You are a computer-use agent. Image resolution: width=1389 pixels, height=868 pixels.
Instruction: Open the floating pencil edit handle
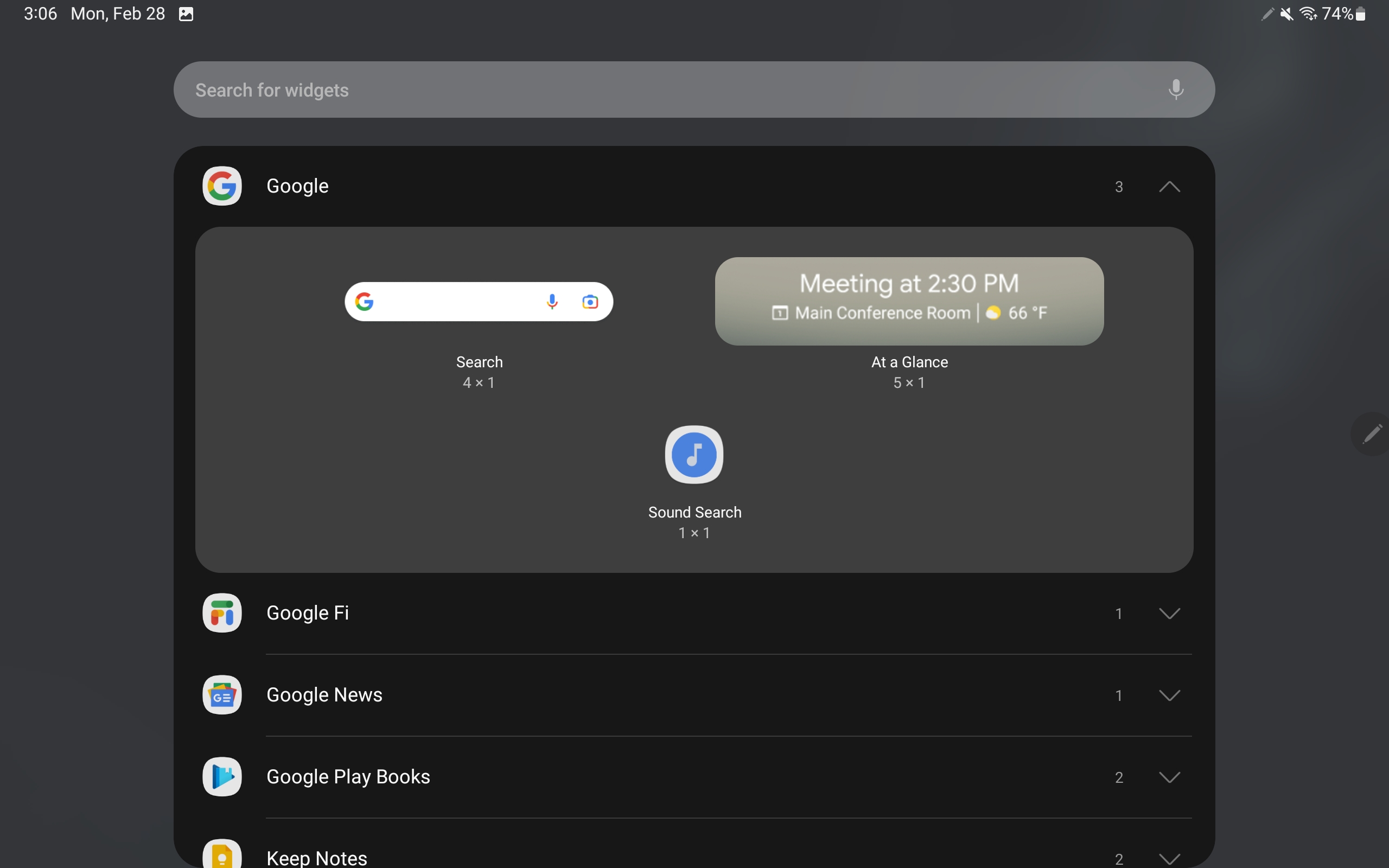pos(1372,434)
